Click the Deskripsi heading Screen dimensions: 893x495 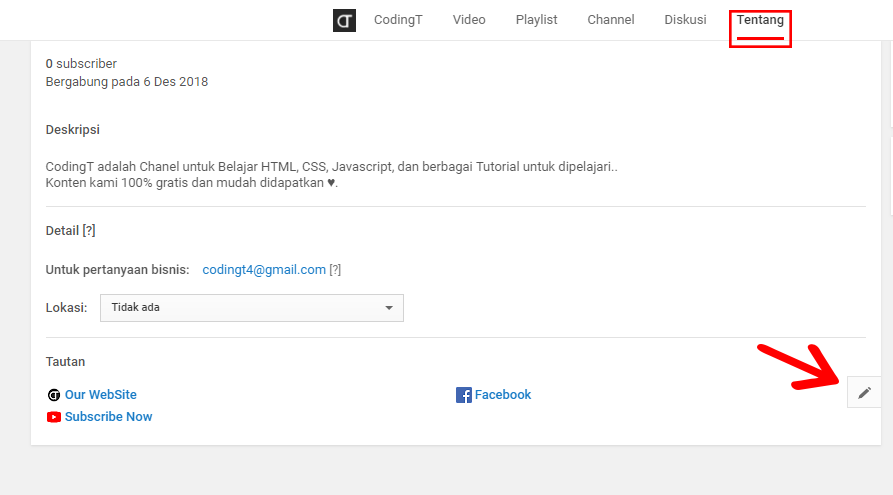point(72,130)
